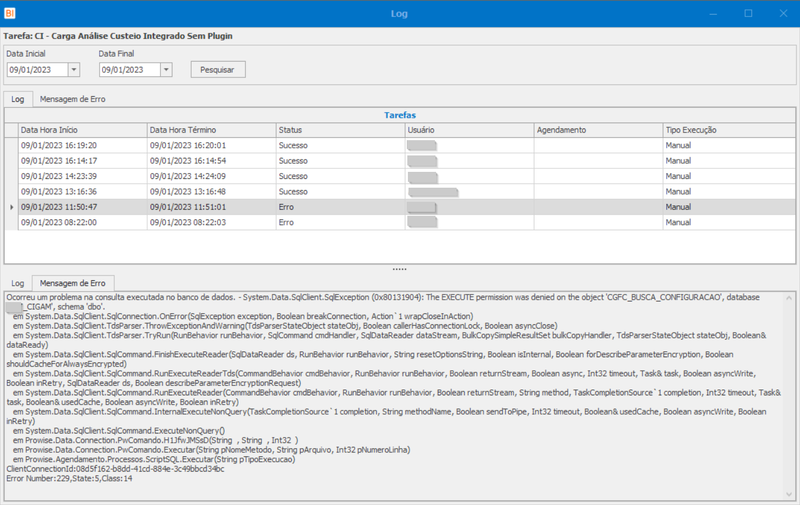The image size is (800, 505).
Task: Open the Data Inicial date dropdown
Action: click(74, 70)
